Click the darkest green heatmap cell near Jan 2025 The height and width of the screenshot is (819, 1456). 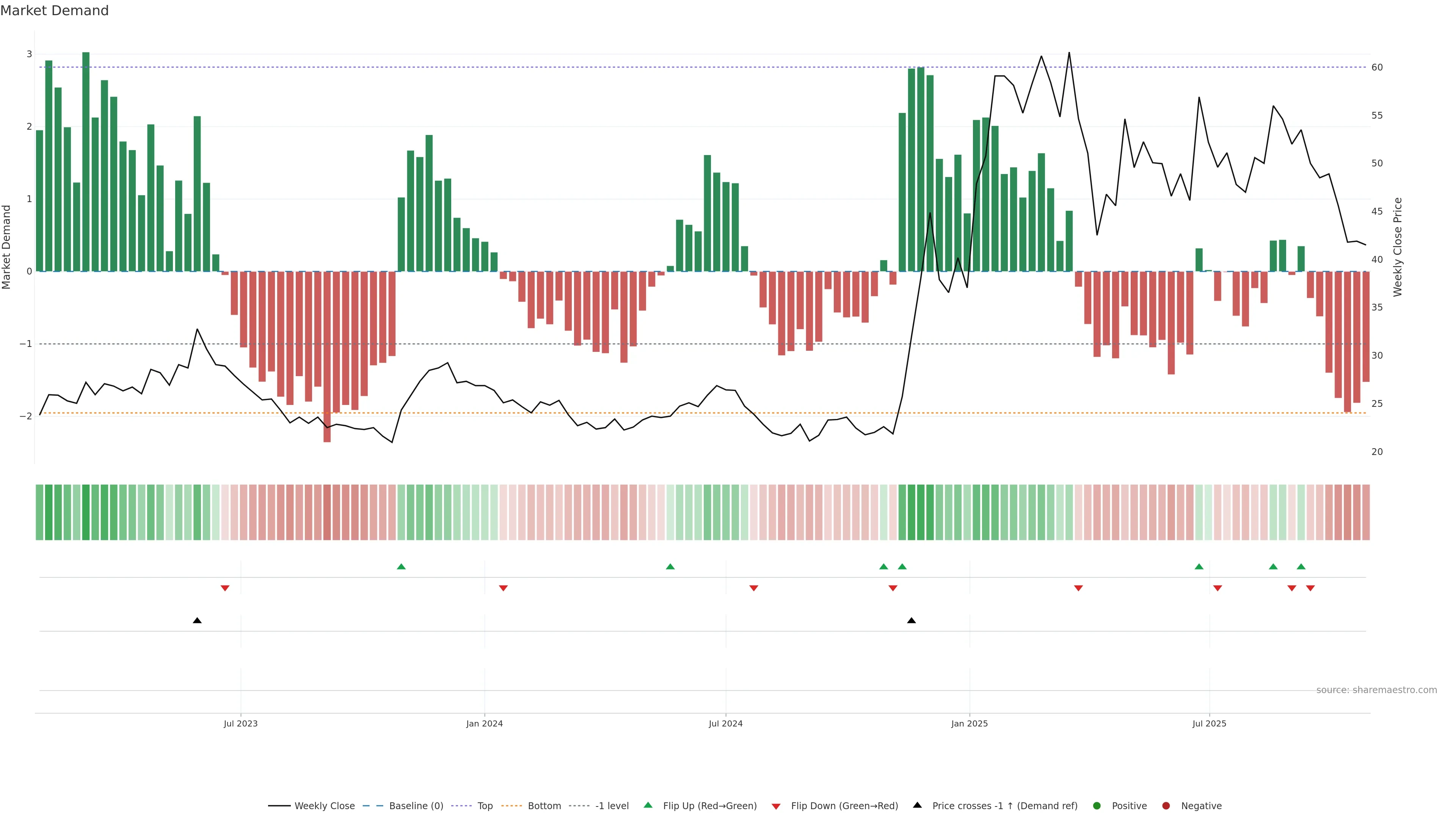pos(921,512)
